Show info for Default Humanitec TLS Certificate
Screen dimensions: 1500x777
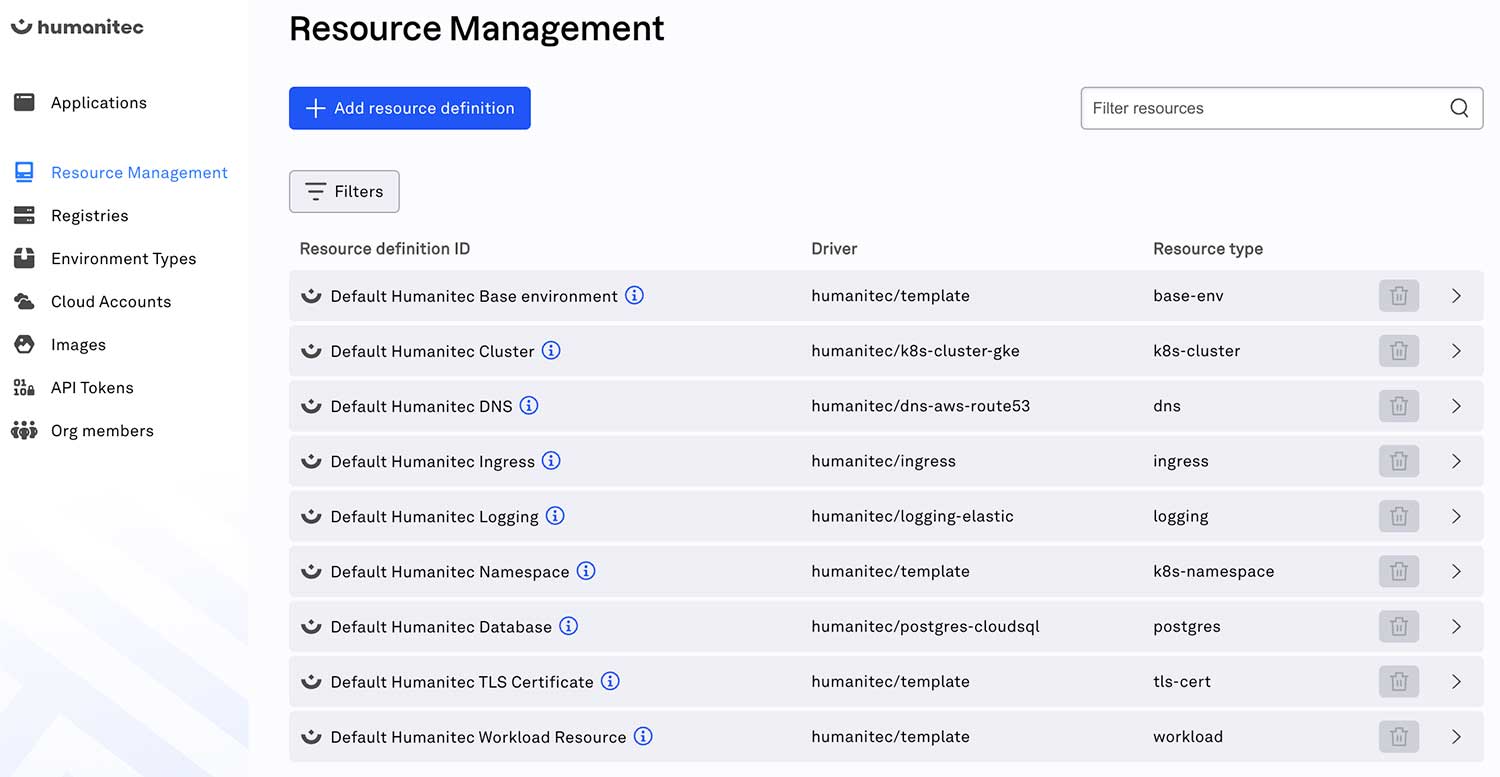pos(610,680)
